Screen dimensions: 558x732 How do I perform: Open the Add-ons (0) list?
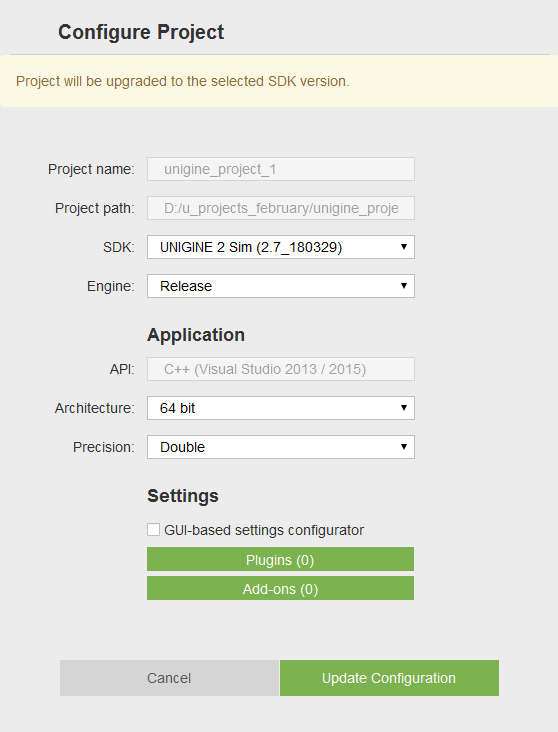(x=280, y=588)
